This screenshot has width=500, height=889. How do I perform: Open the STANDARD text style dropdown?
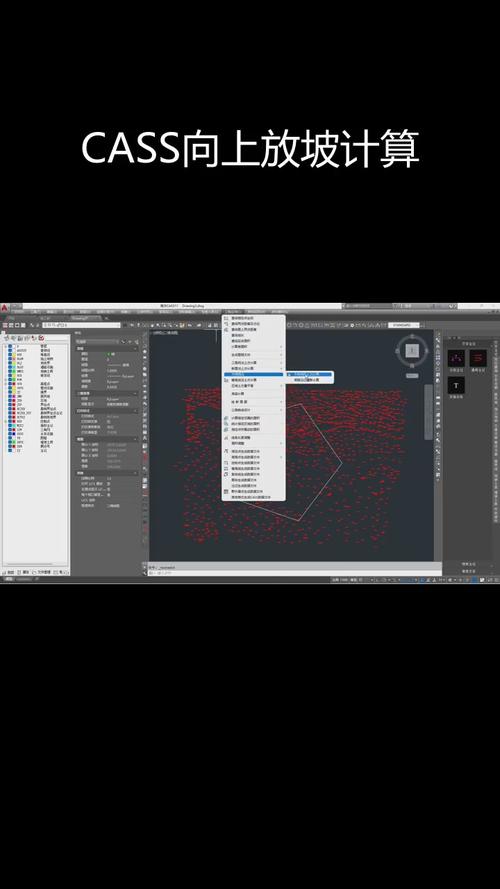(404, 325)
